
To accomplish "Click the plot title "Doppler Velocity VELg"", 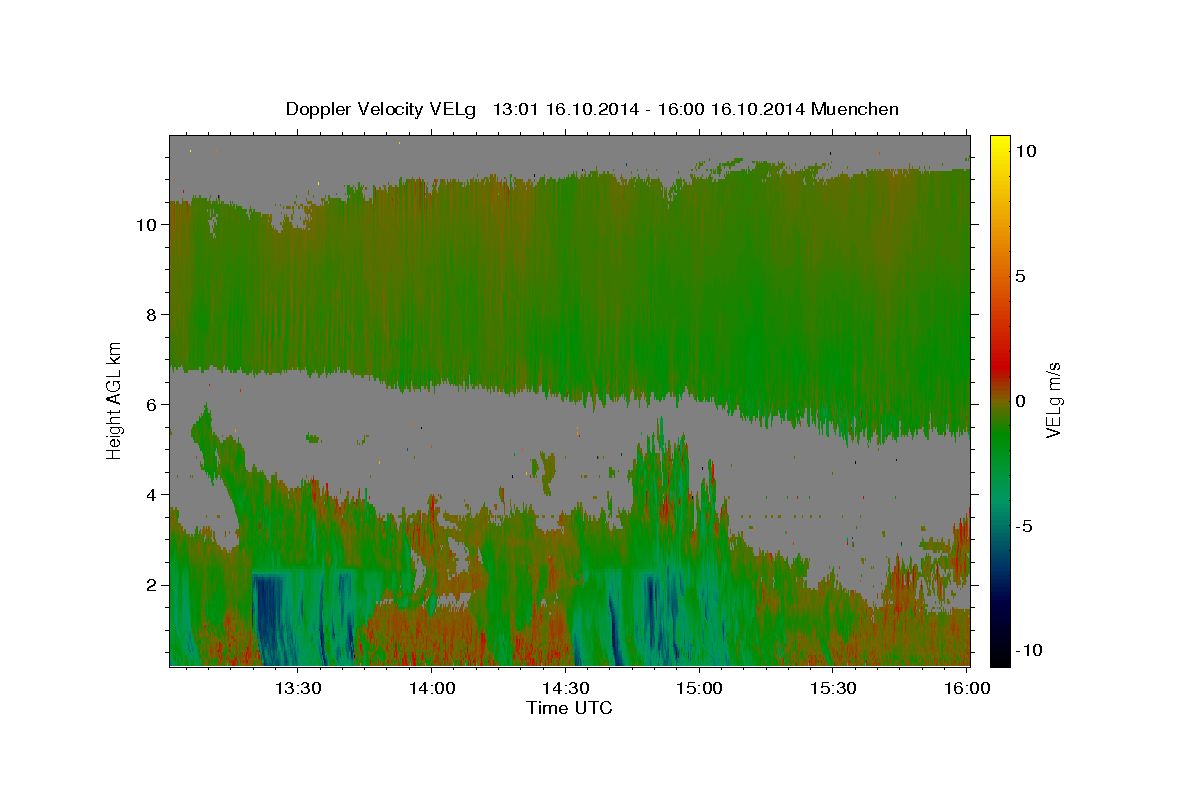I will click(381, 109).
